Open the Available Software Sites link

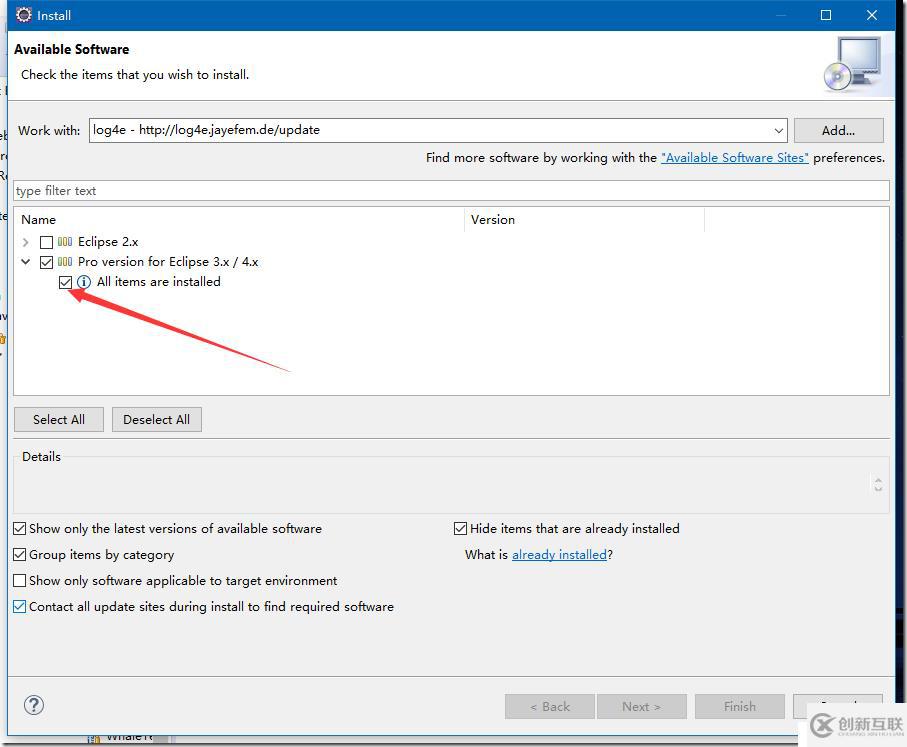(735, 157)
